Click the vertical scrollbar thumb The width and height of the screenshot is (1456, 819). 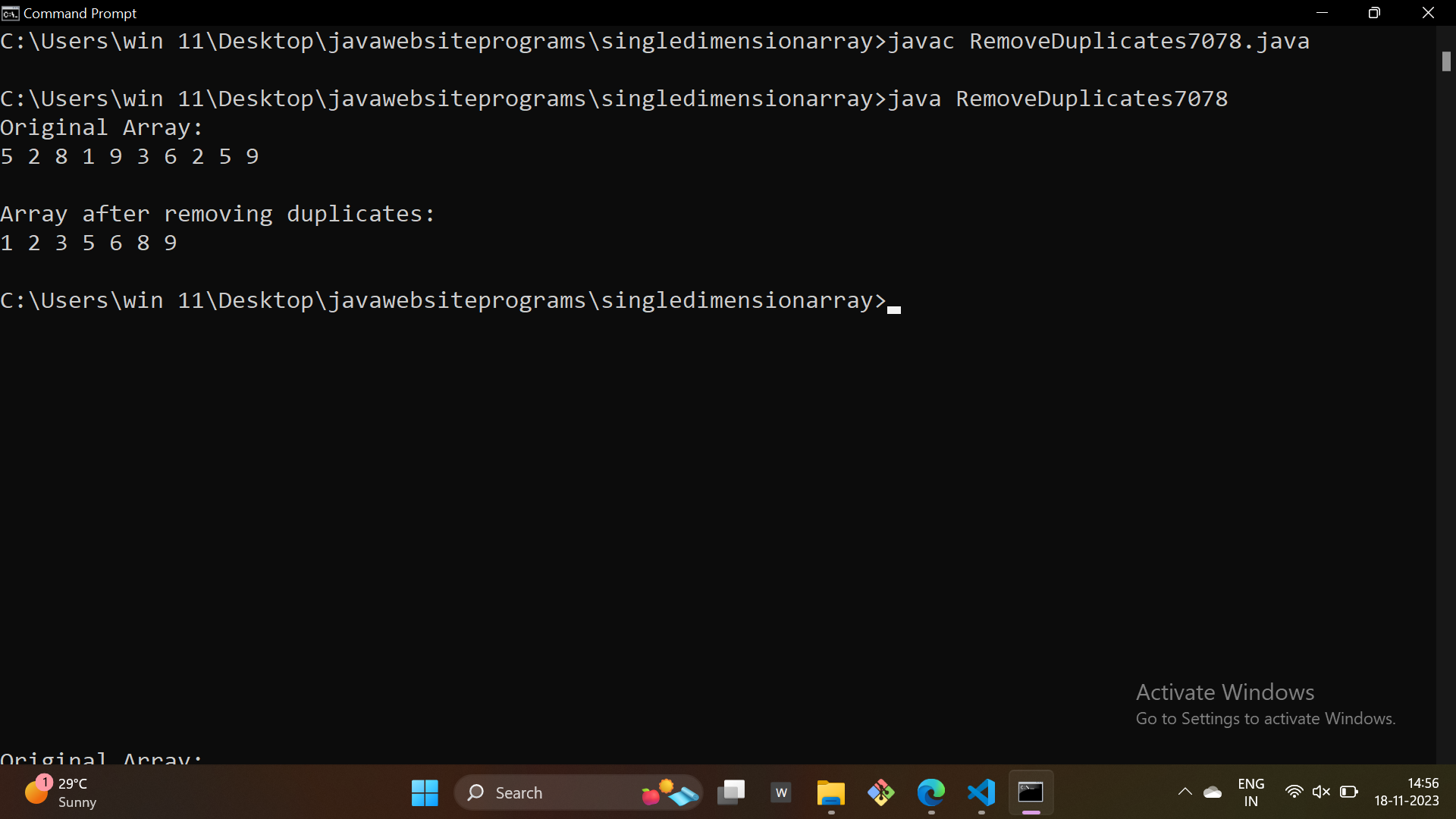tap(1446, 61)
